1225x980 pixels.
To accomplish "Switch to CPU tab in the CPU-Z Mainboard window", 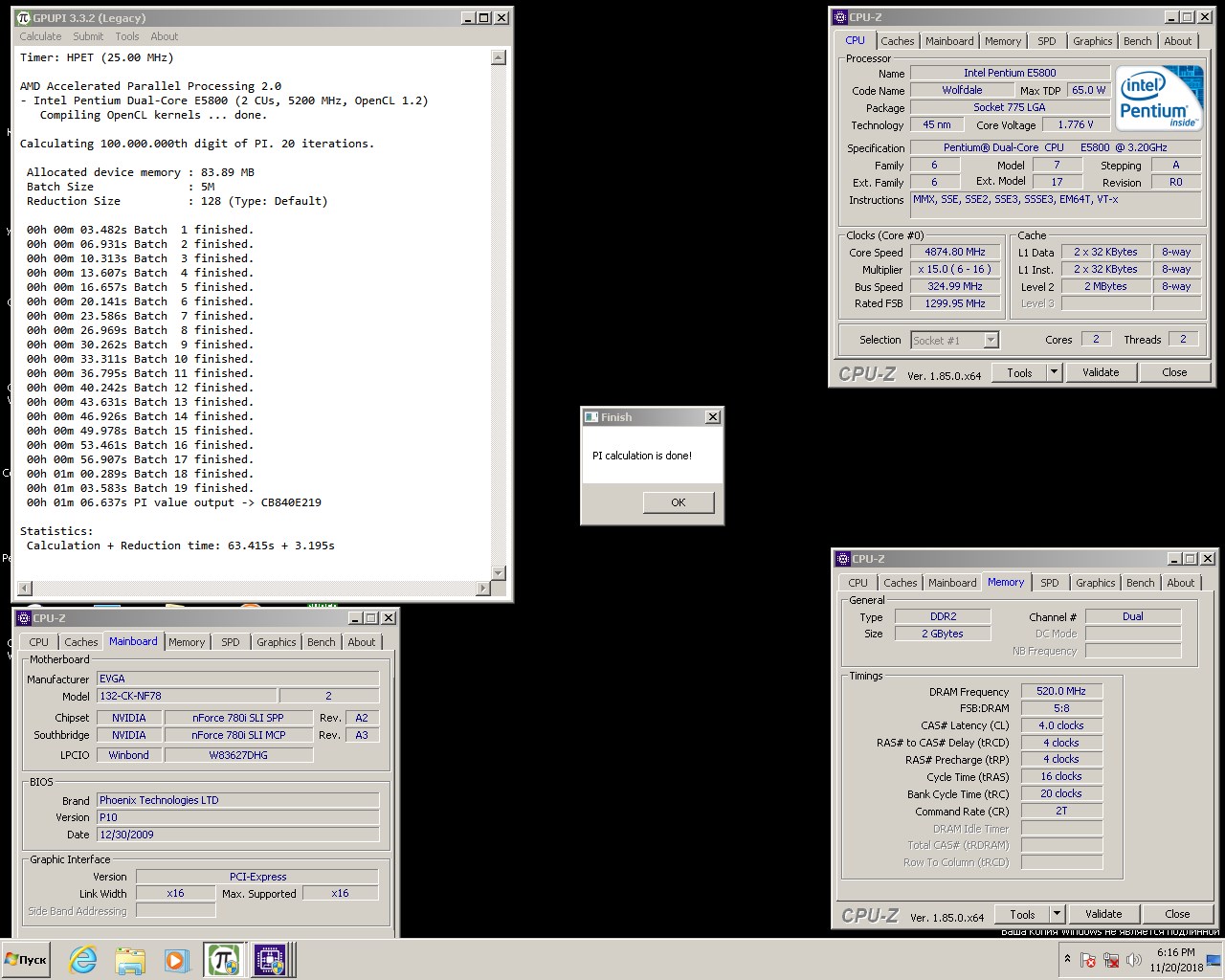I will coord(38,642).
